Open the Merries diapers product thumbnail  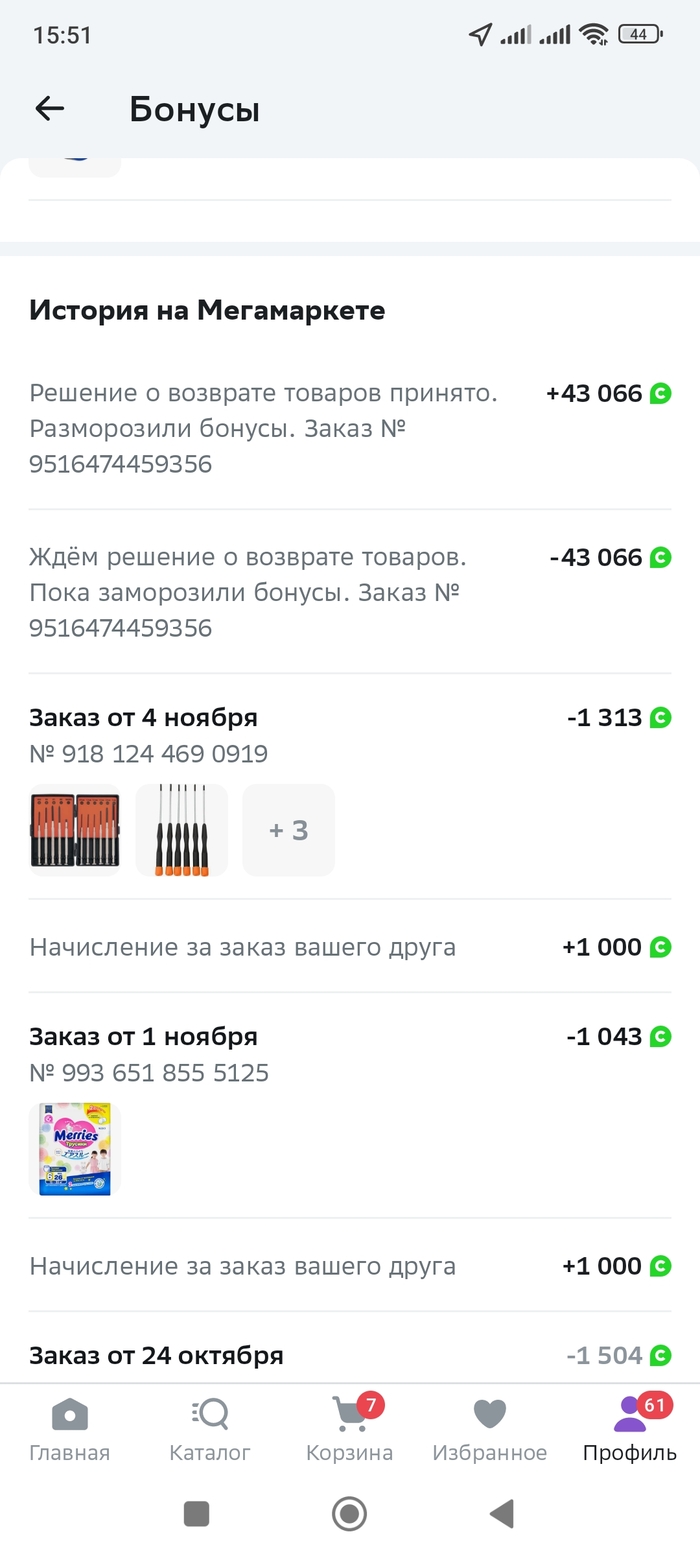coord(75,1149)
